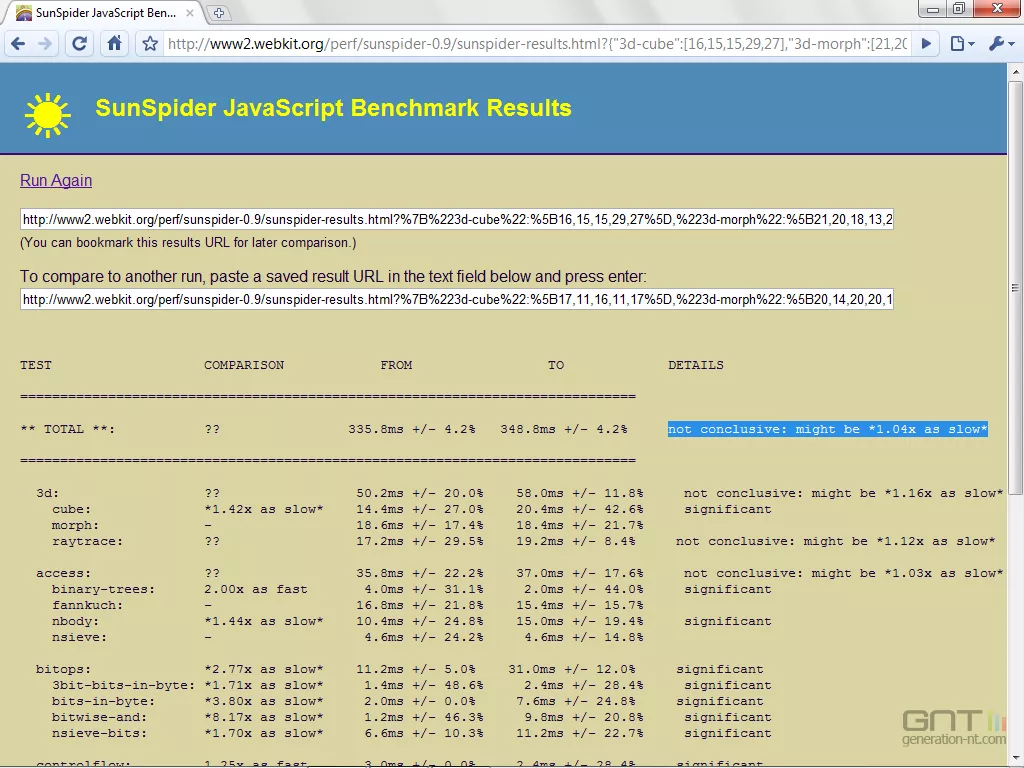The width and height of the screenshot is (1024, 768).
Task: Click the fannkuch: test label
Action: click(88, 605)
